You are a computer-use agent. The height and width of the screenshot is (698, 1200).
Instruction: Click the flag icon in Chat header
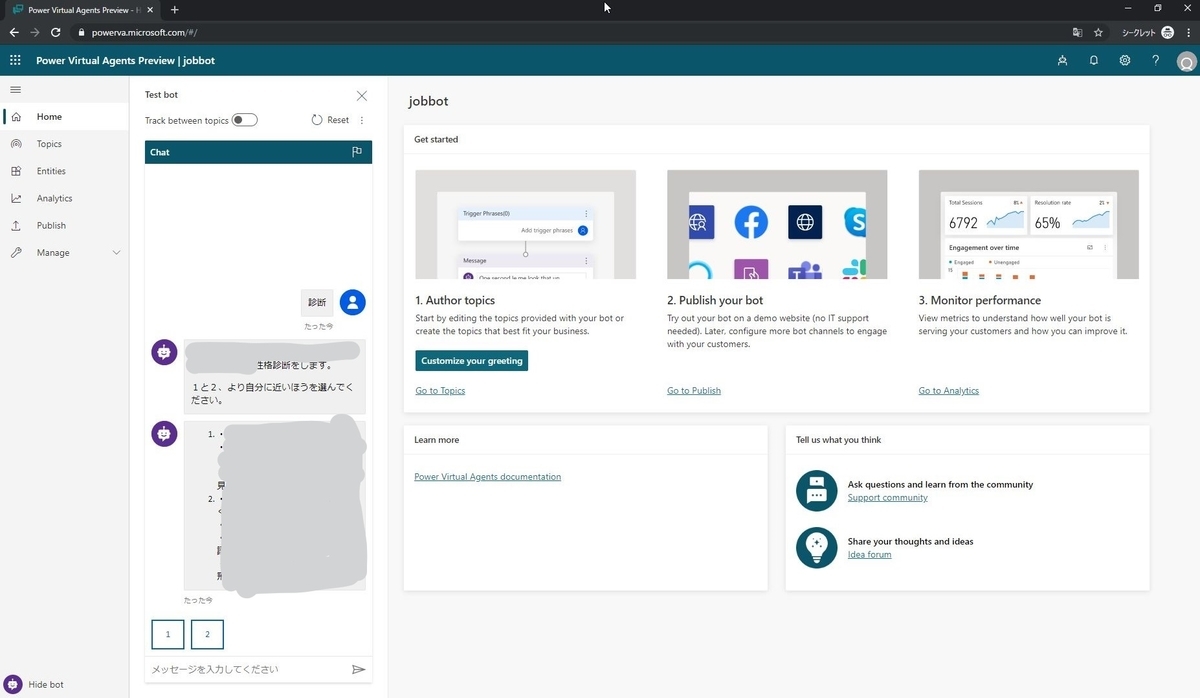coord(357,152)
